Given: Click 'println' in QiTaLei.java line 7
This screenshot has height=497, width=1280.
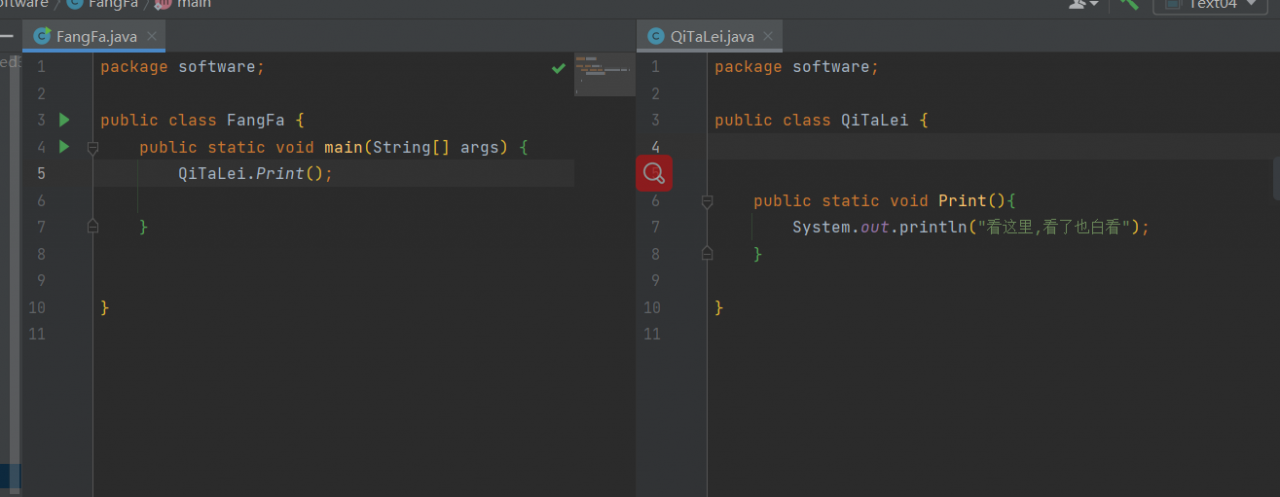Looking at the screenshot, I should point(933,228).
